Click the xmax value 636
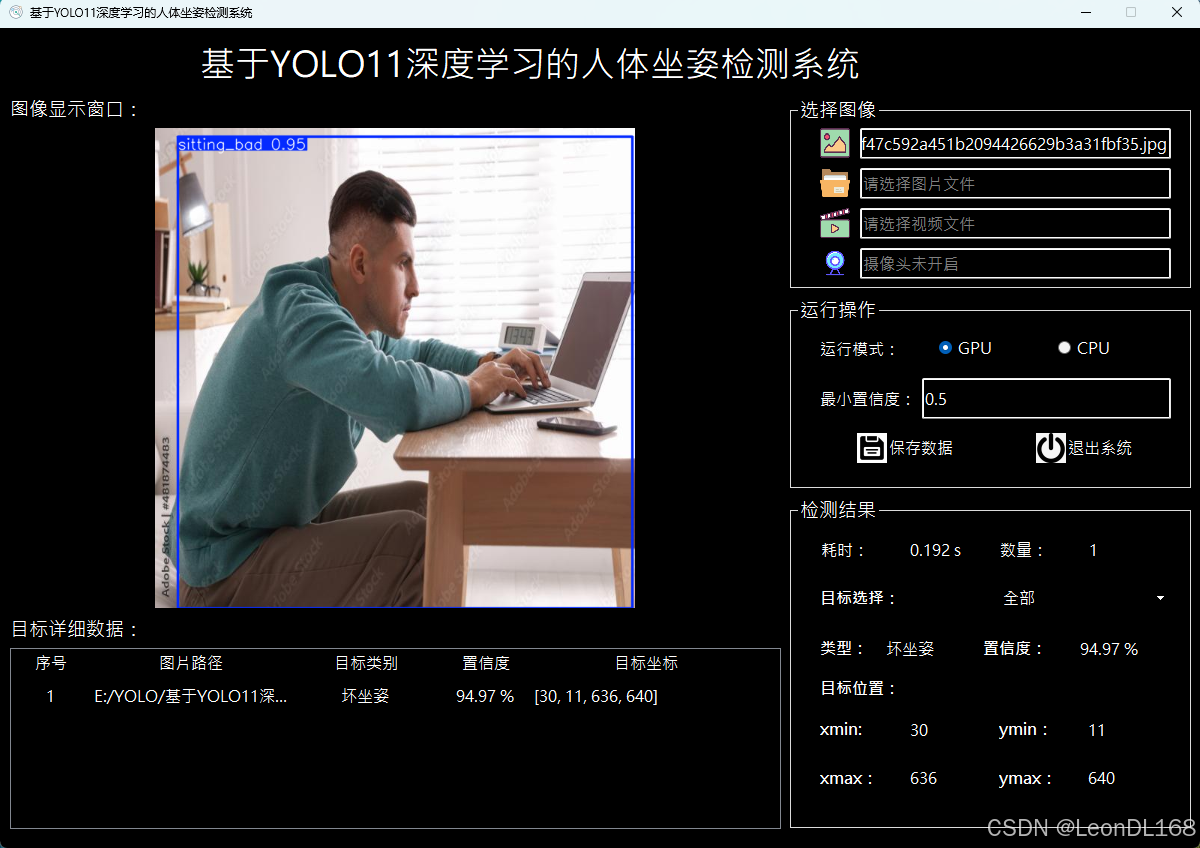 click(923, 778)
